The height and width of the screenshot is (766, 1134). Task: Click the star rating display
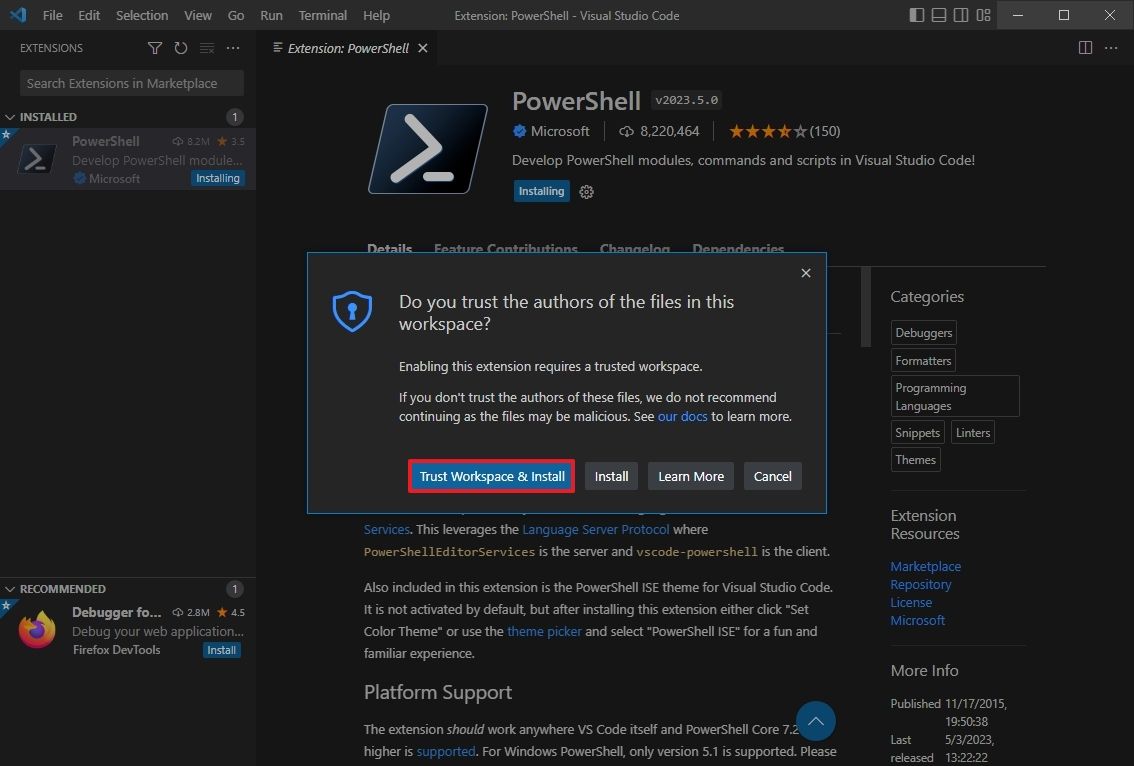click(768, 131)
